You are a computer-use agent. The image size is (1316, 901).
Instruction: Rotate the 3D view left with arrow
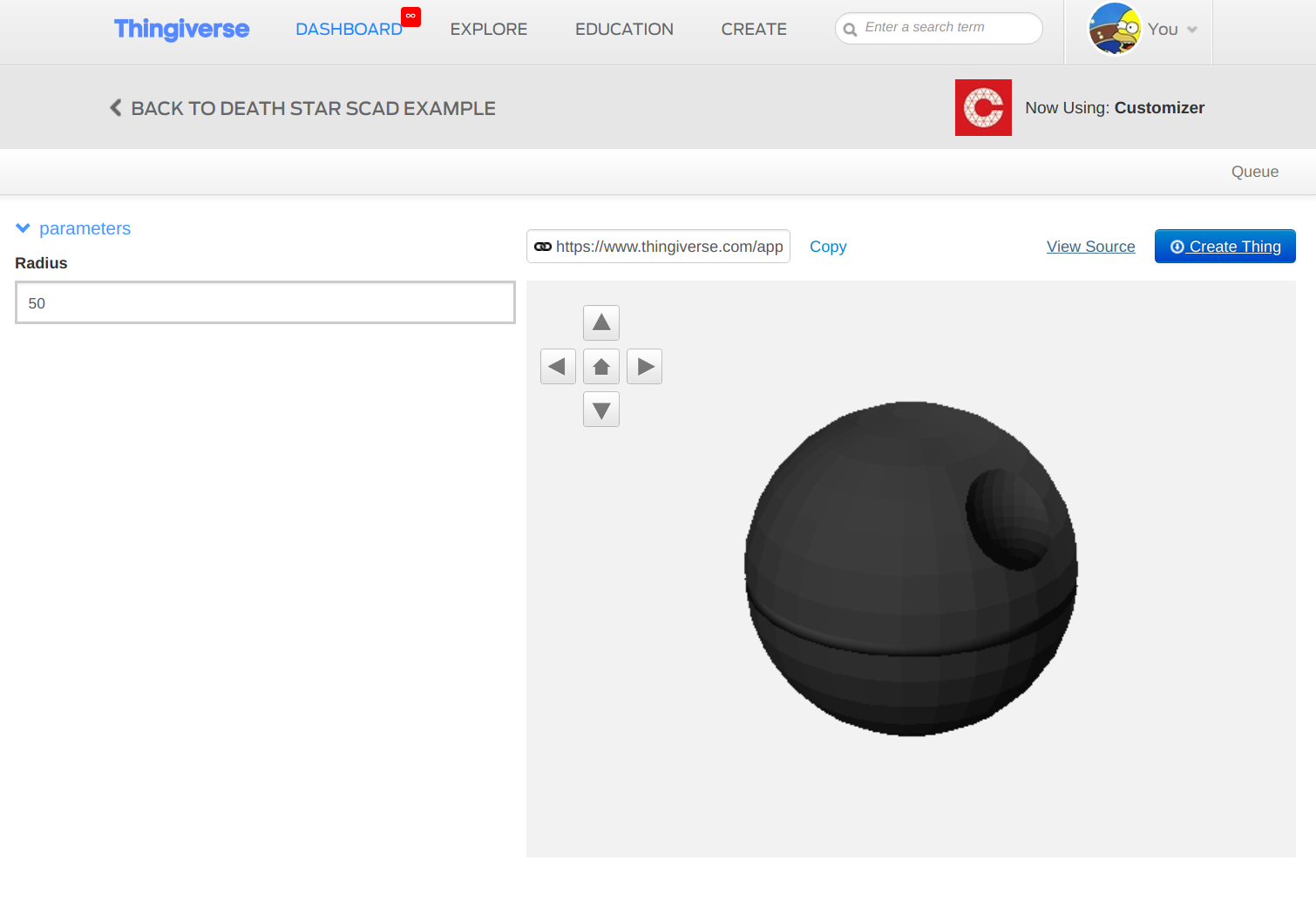pyautogui.click(x=558, y=367)
